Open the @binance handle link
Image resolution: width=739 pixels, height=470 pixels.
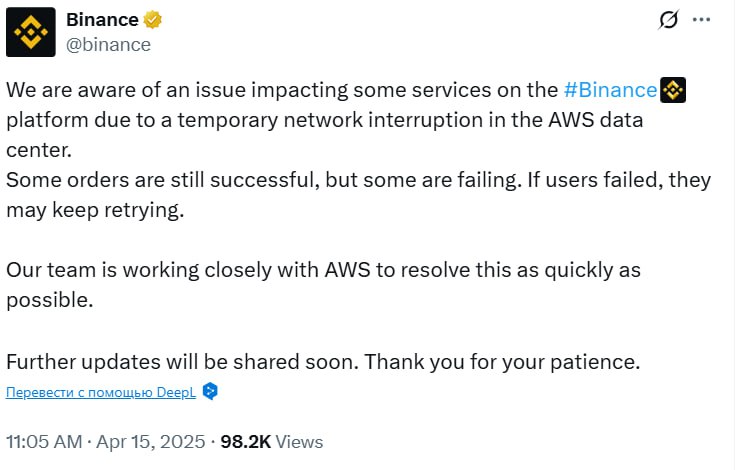click(x=107, y=44)
